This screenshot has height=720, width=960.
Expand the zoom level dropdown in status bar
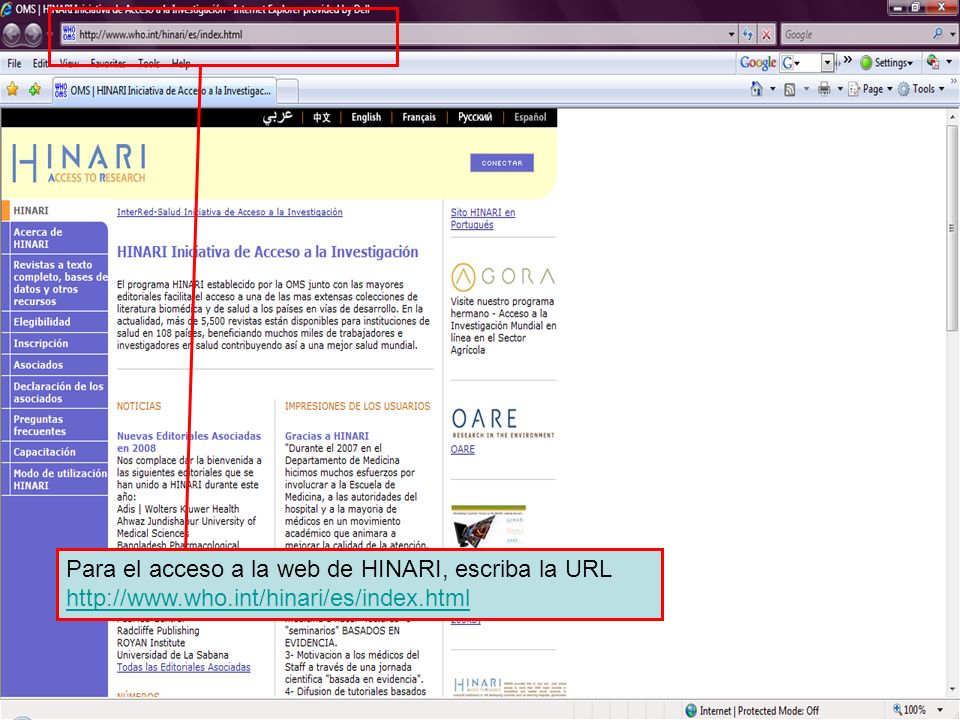coord(940,710)
